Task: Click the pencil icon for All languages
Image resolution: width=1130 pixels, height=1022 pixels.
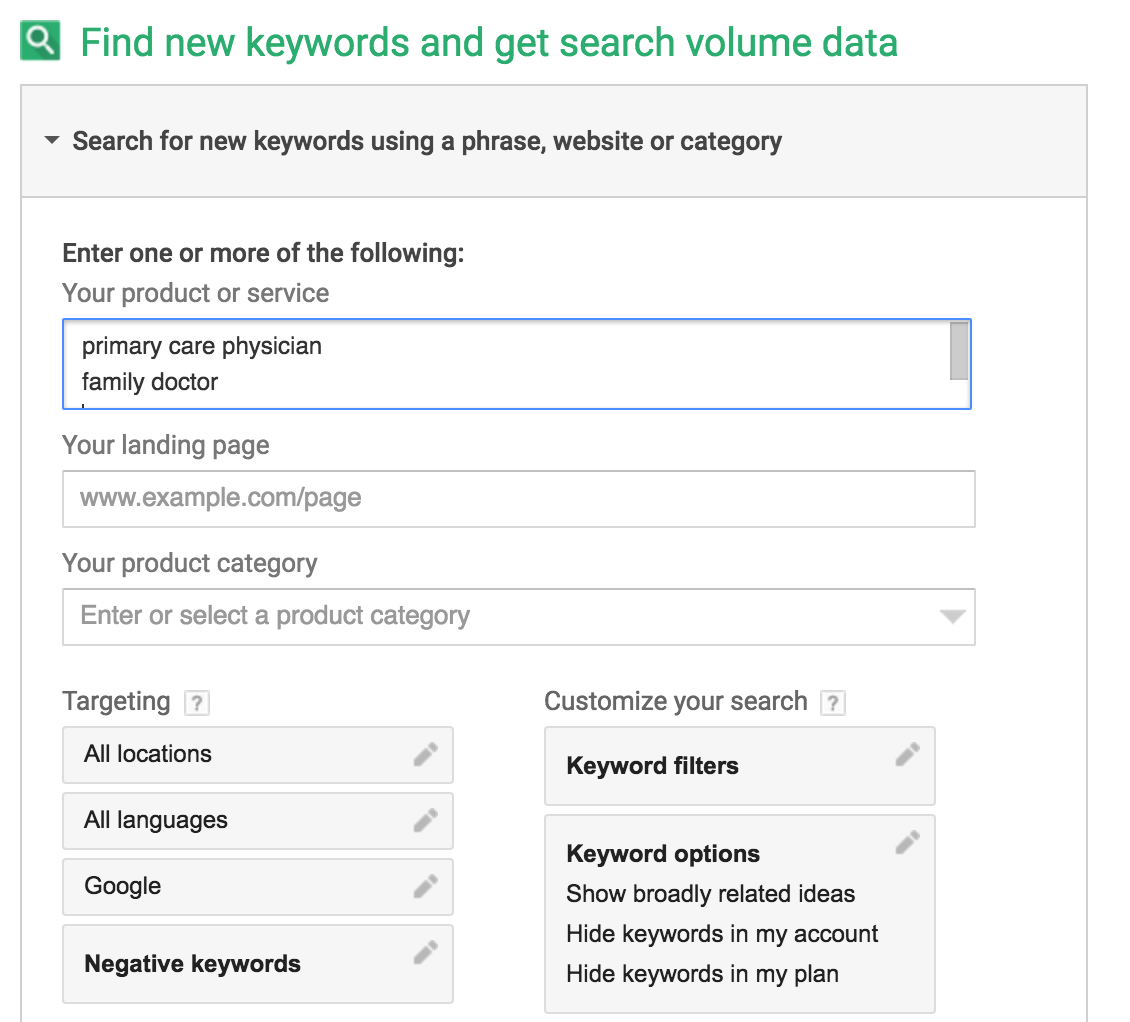Action: pyautogui.click(x=425, y=820)
